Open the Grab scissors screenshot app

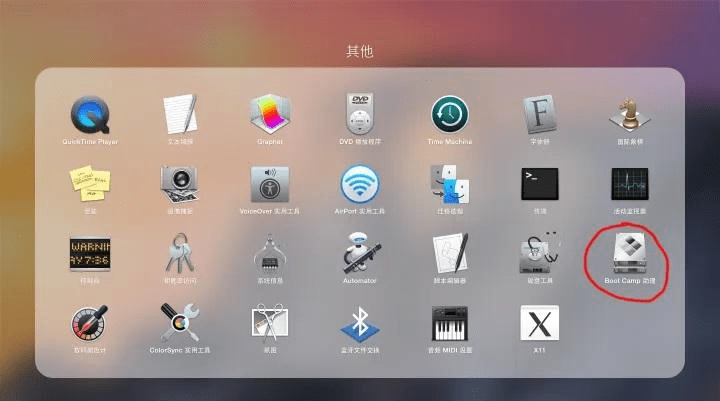(x=270, y=323)
